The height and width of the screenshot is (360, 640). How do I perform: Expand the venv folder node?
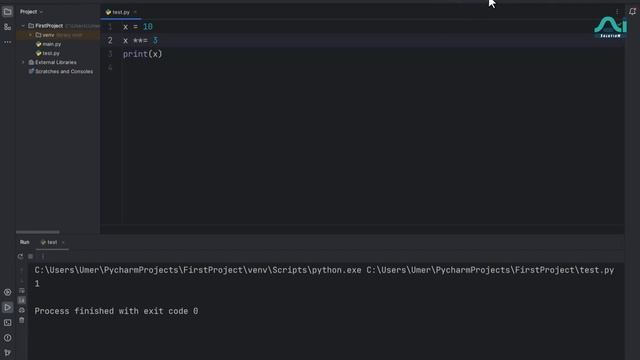(x=31, y=35)
